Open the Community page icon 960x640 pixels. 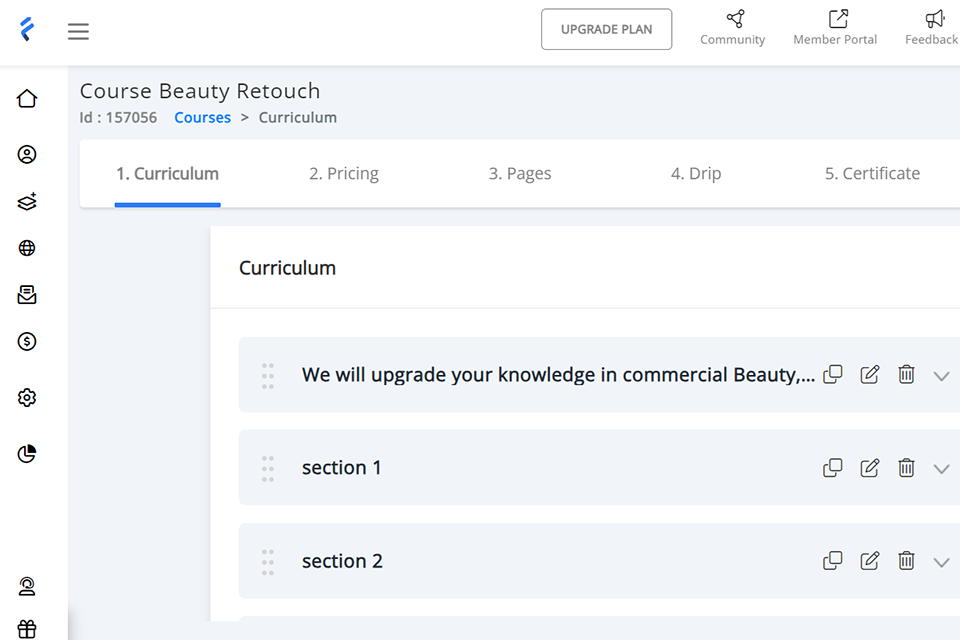(x=734, y=28)
